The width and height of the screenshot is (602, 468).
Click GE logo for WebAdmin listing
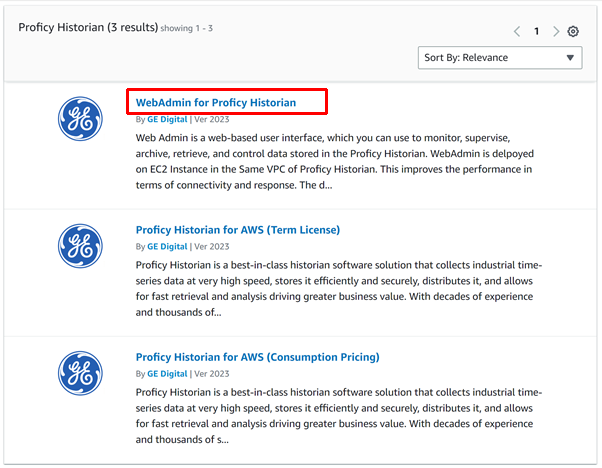coord(80,119)
